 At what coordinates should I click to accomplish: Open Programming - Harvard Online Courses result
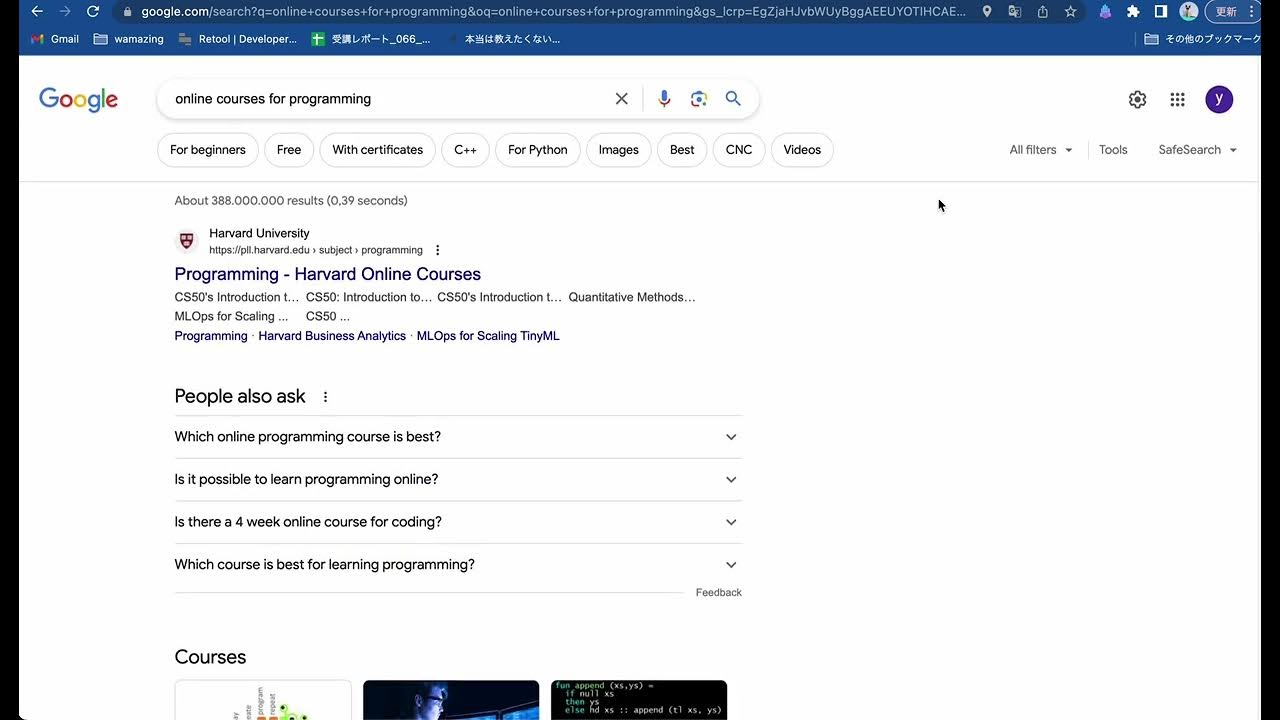pos(328,274)
